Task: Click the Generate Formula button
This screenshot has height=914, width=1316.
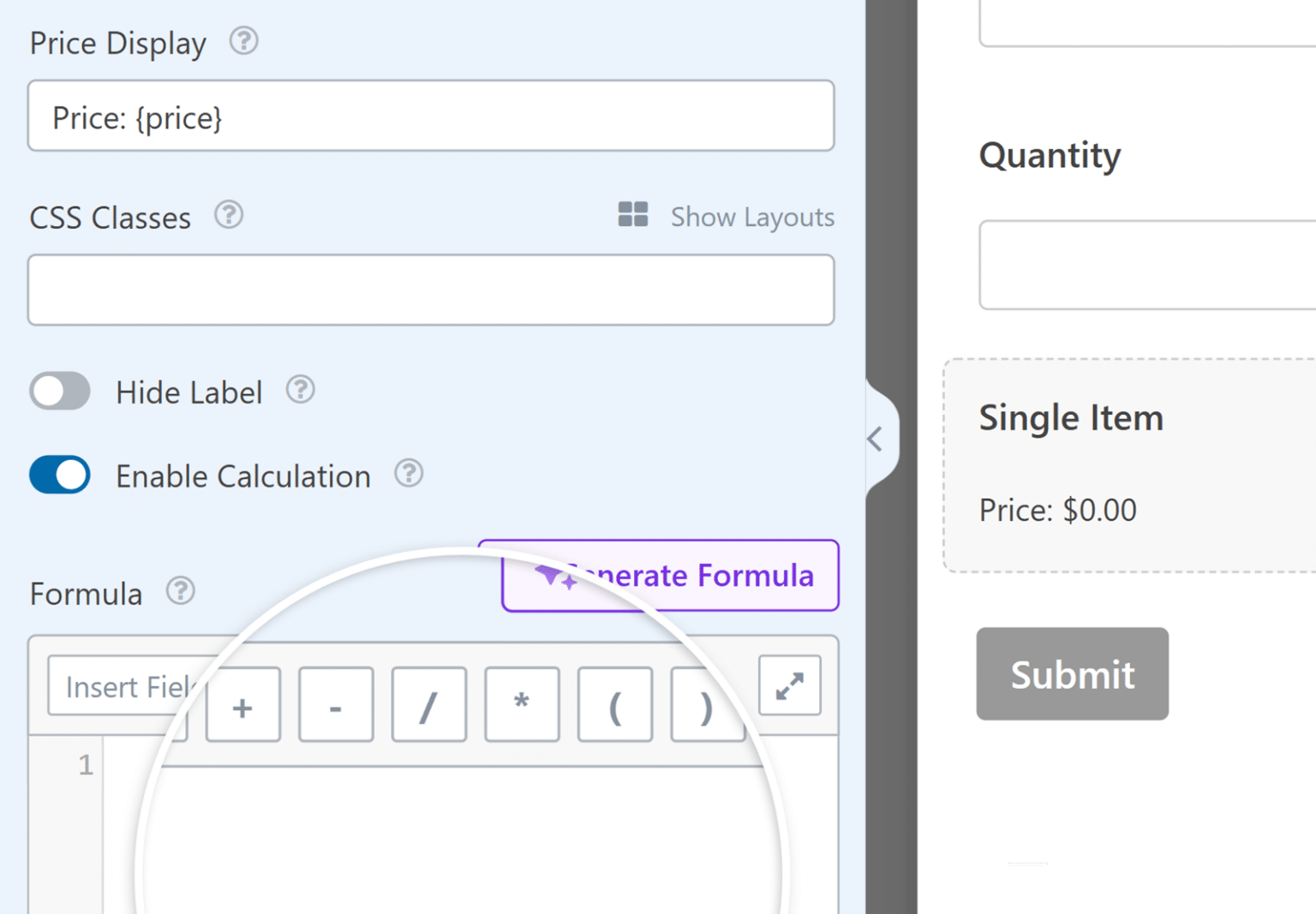Action: coord(670,575)
